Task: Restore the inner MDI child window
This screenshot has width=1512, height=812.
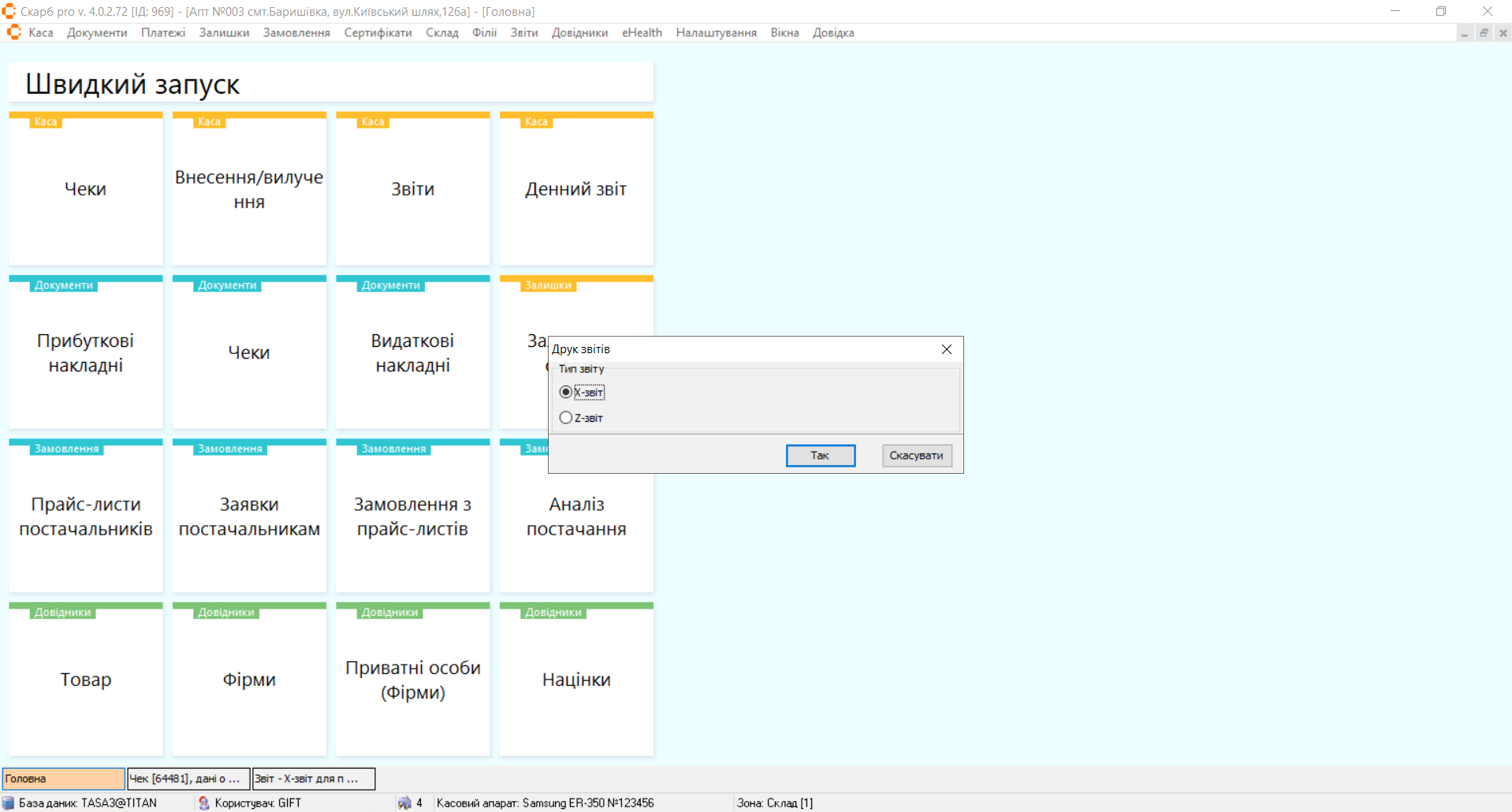Action: click(1484, 33)
